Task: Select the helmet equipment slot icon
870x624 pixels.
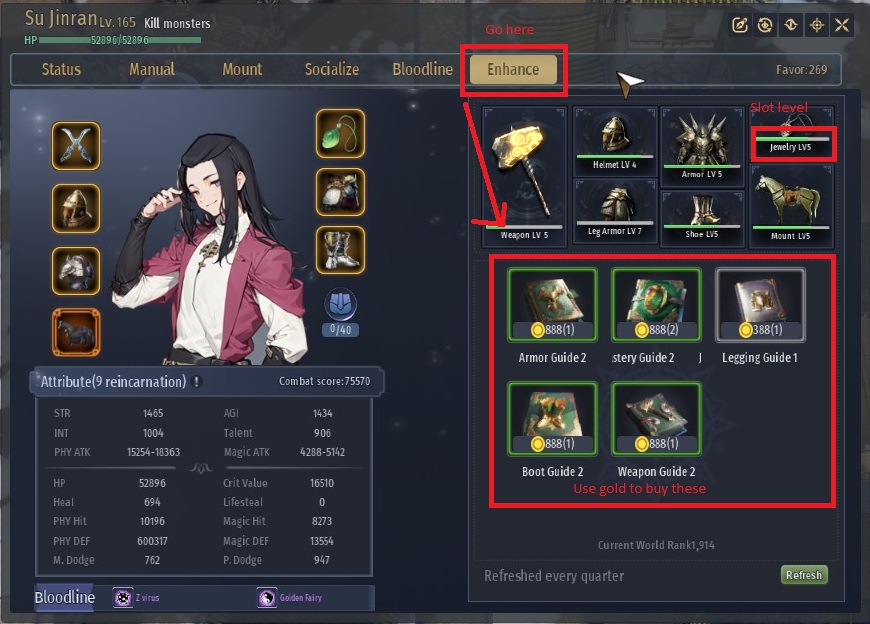Action: (76, 209)
